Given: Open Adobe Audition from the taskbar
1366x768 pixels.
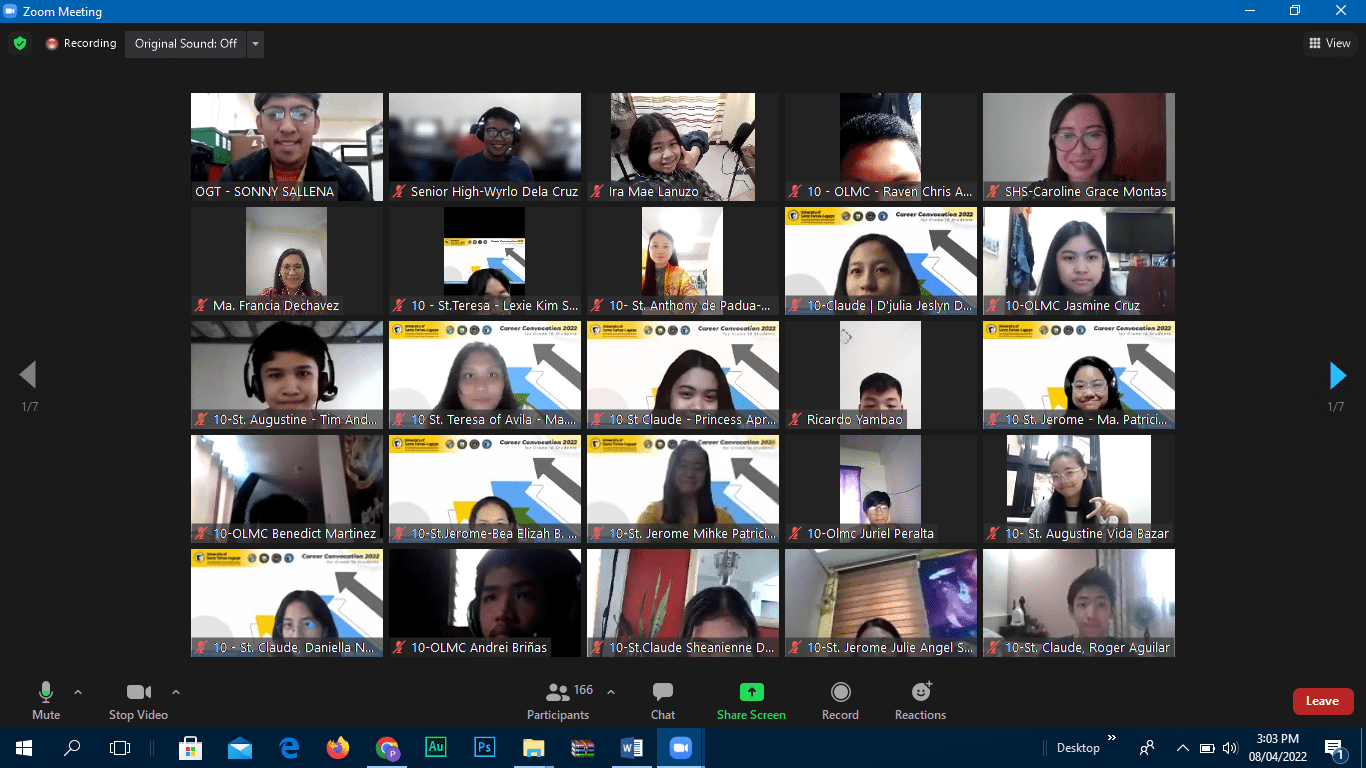Looking at the screenshot, I should [x=436, y=747].
